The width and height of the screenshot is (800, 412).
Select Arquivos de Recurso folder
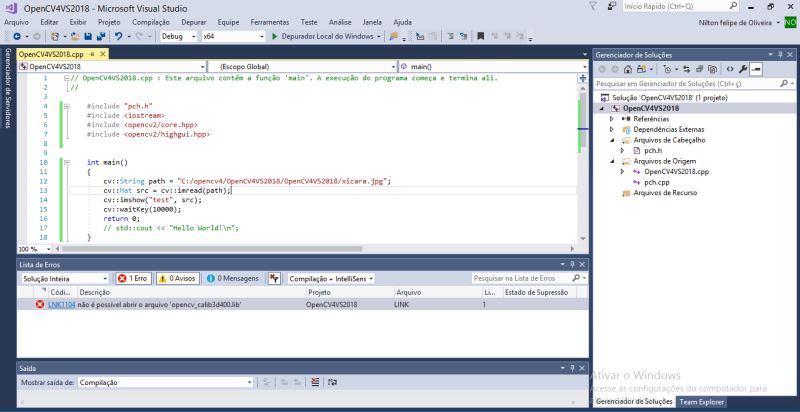pos(665,193)
